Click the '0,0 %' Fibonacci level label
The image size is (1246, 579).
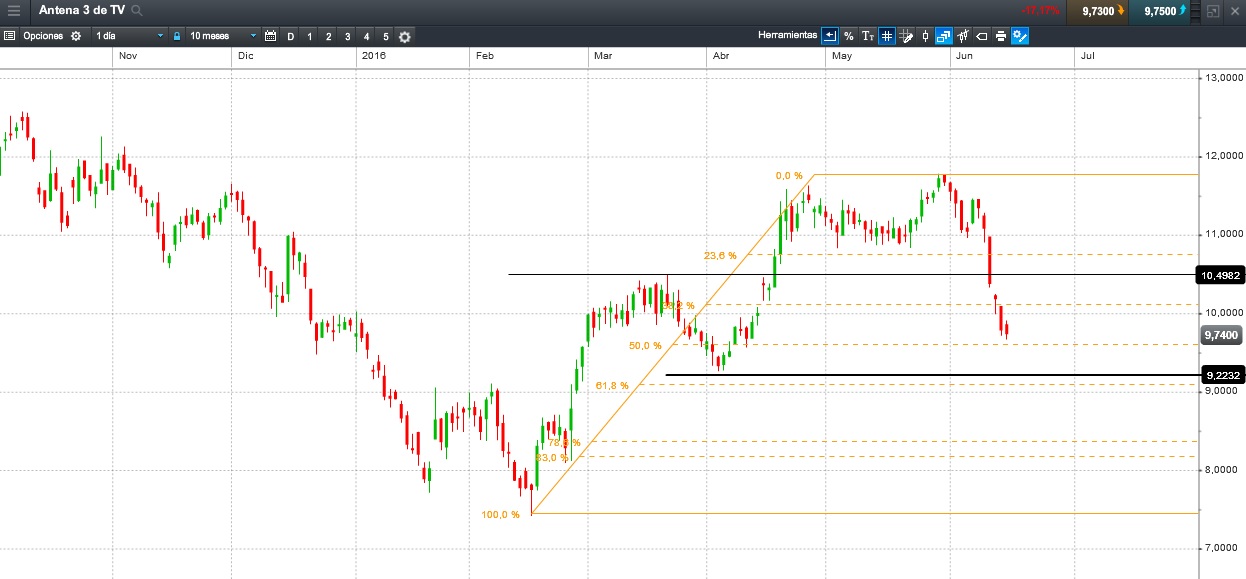pyautogui.click(x=789, y=176)
